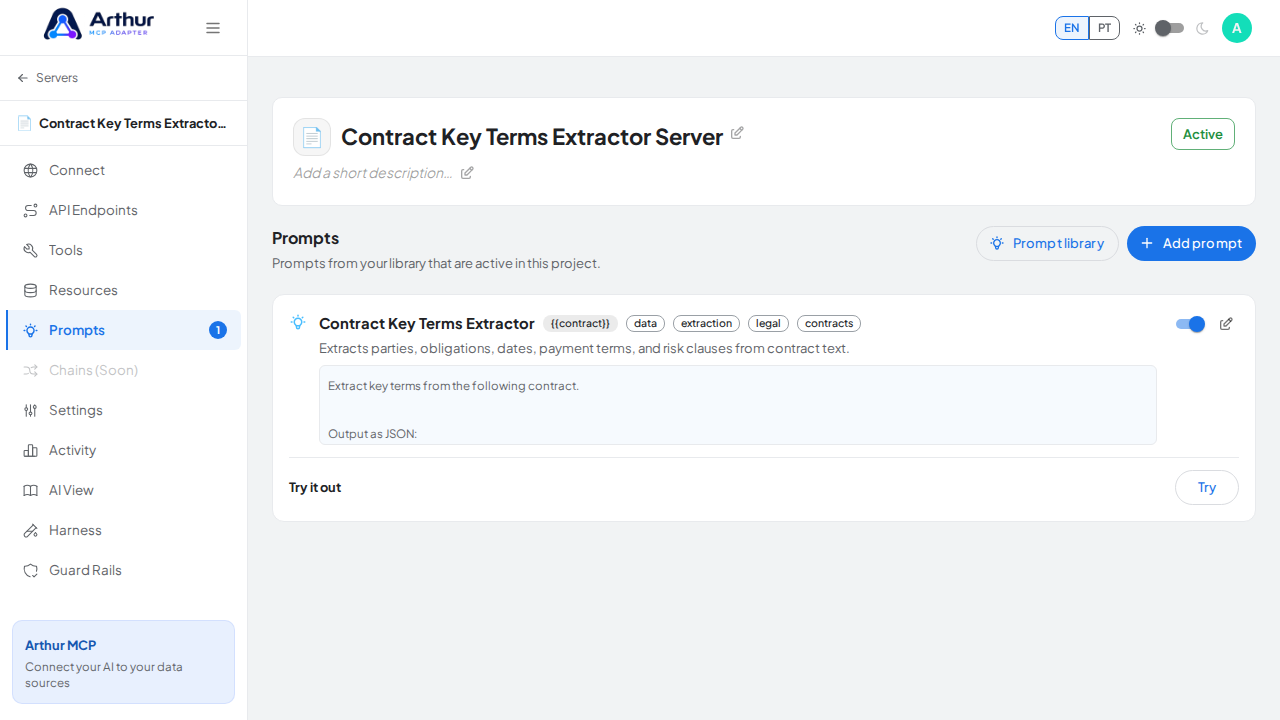Viewport: 1280px width, 720px height.
Task: Click the server document icon tile
Action: pos(312,137)
